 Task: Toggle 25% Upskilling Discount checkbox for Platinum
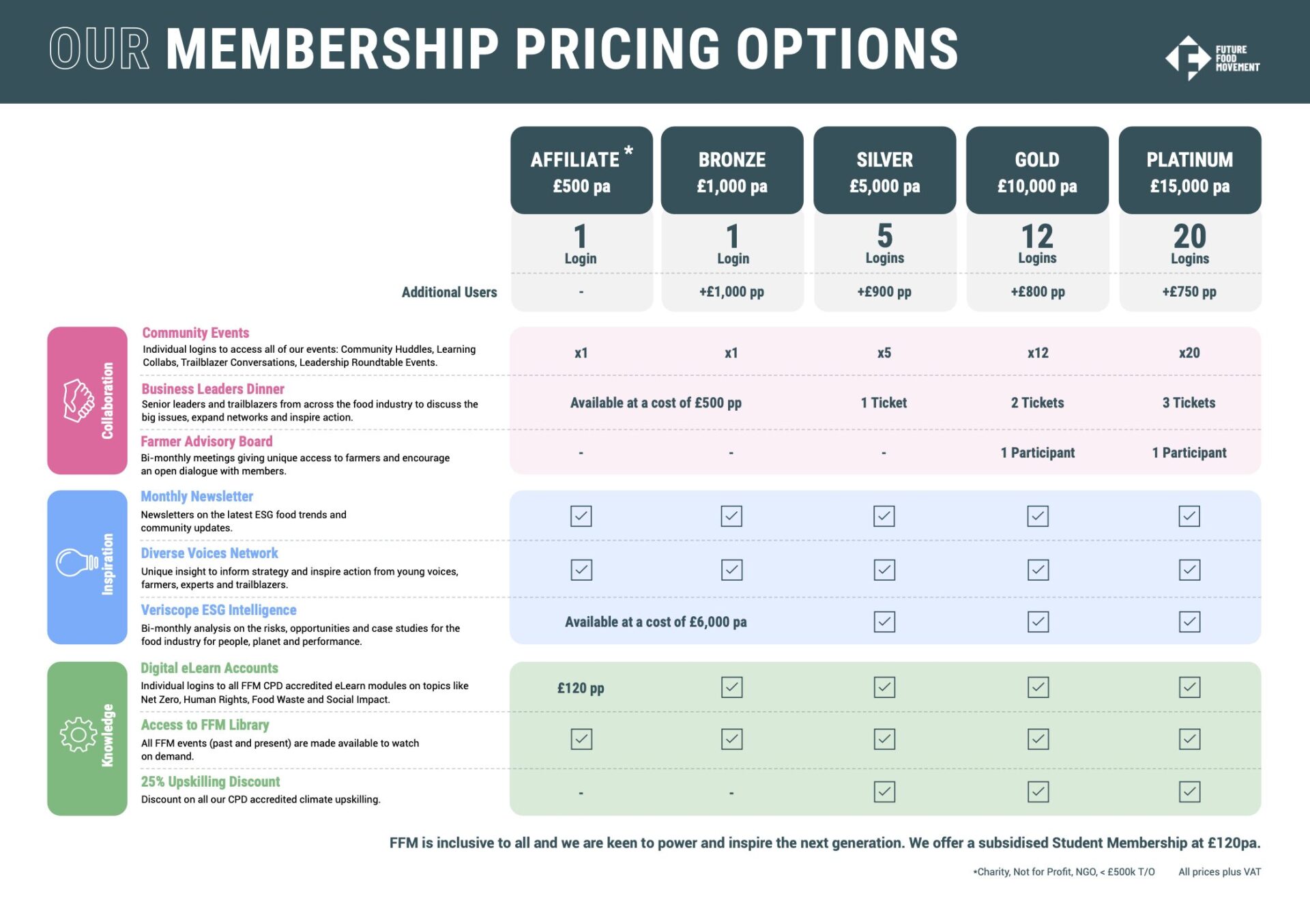pyautogui.click(x=1189, y=792)
